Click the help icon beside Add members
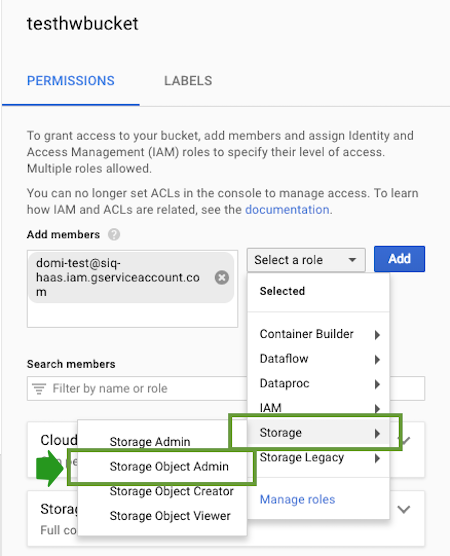Viewport: 450px width, 556px height. click(x=114, y=234)
